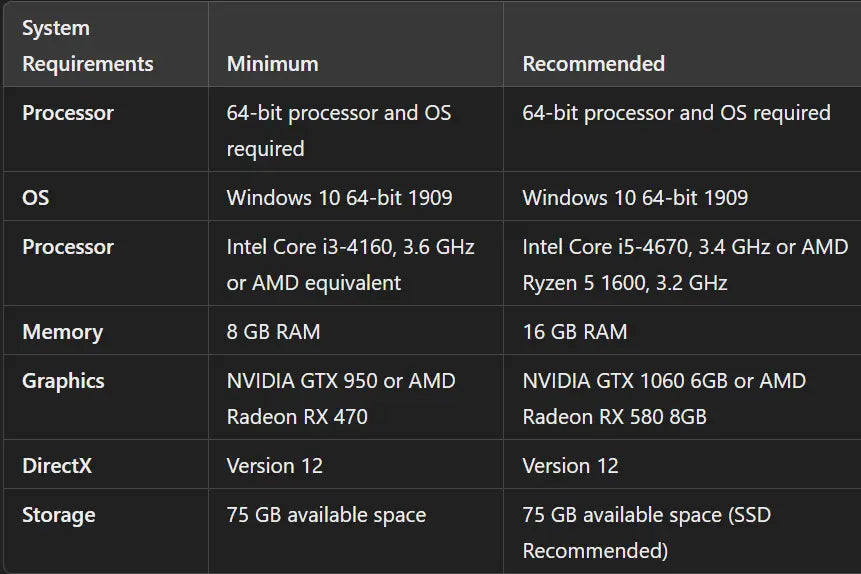Click the 'Minimum' column header
Image resolution: width=861 pixels, height=574 pixels.
coord(272,64)
